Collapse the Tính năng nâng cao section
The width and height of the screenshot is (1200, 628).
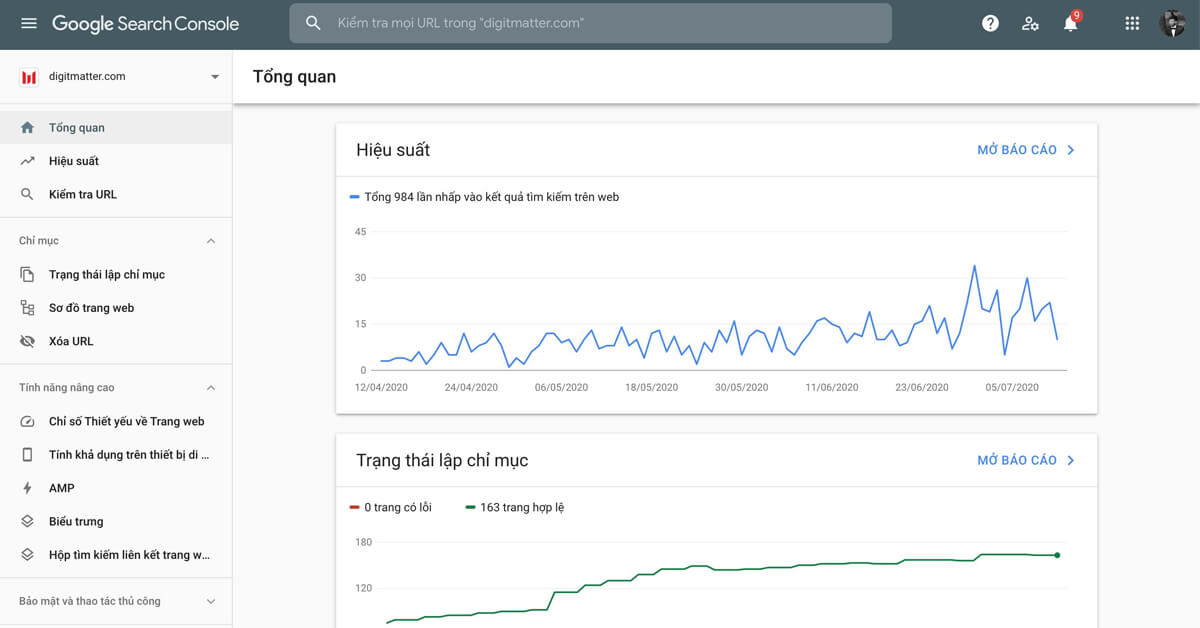click(x=210, y=388)
